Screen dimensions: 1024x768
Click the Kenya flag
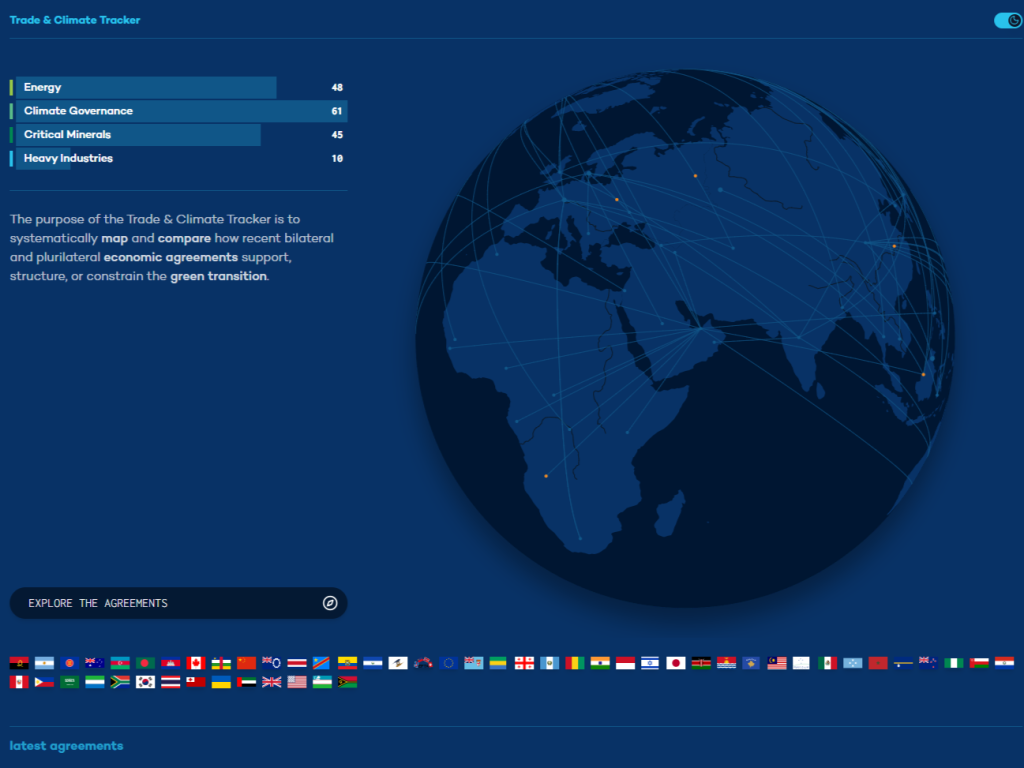tap(701, 663)
